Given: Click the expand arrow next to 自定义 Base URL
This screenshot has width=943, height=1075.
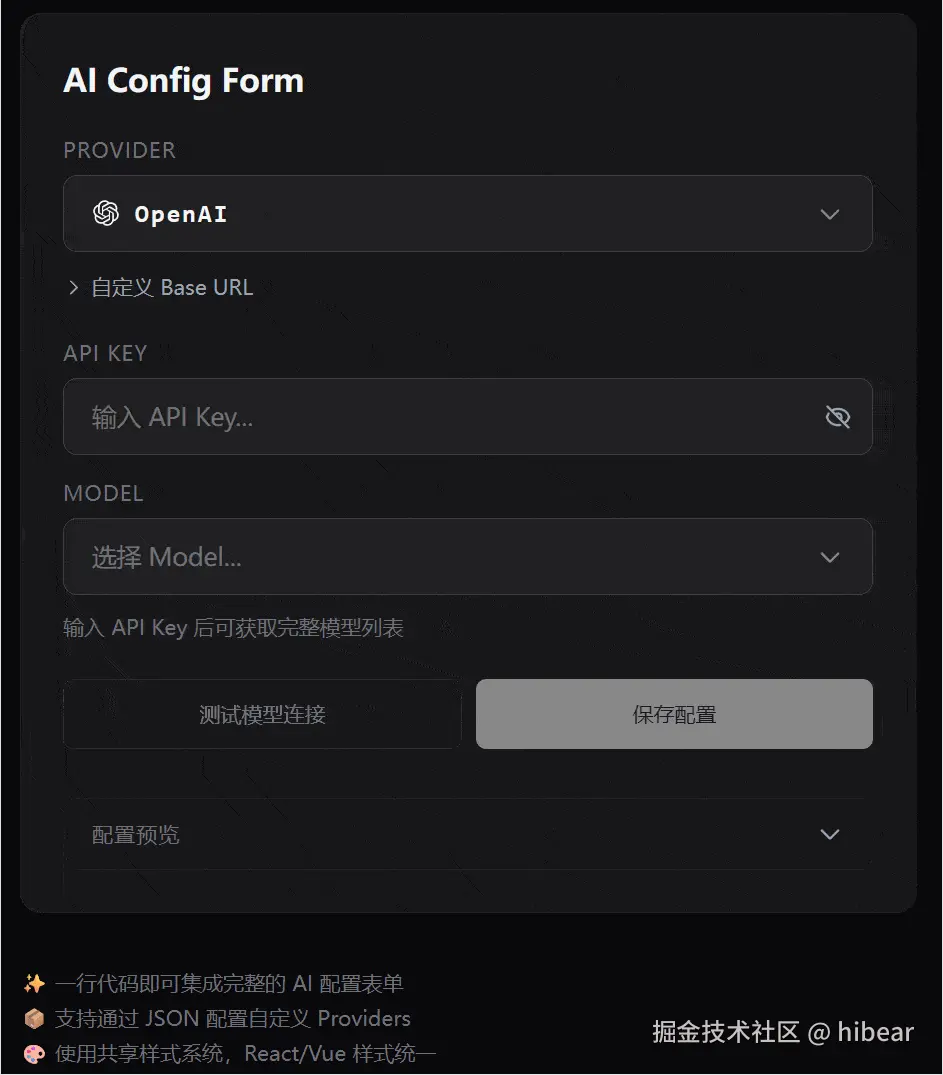Looking at the screenshot, I should (x=73, y=287).
